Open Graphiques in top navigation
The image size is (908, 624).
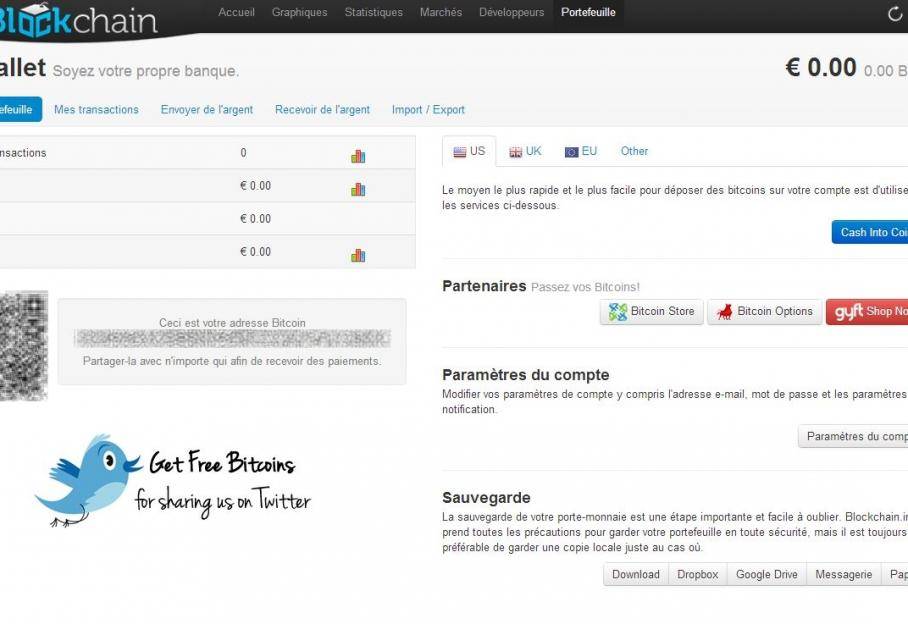tap(299, 12)
